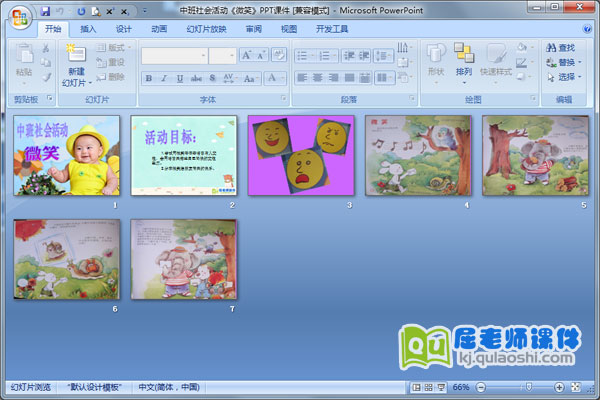Open the columns dropdown in paragraph group

click(385, 78)
